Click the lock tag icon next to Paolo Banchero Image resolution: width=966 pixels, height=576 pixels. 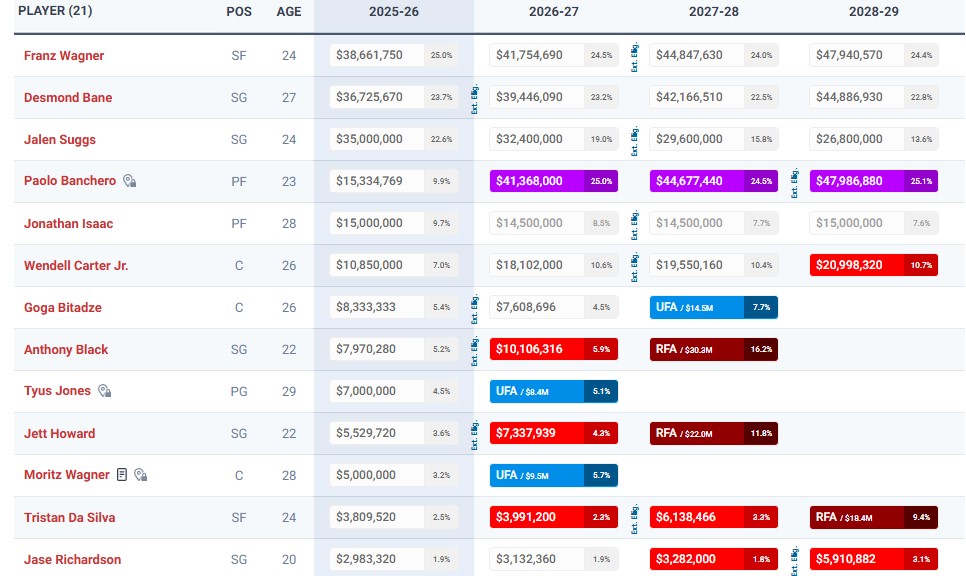pos(129,181)
